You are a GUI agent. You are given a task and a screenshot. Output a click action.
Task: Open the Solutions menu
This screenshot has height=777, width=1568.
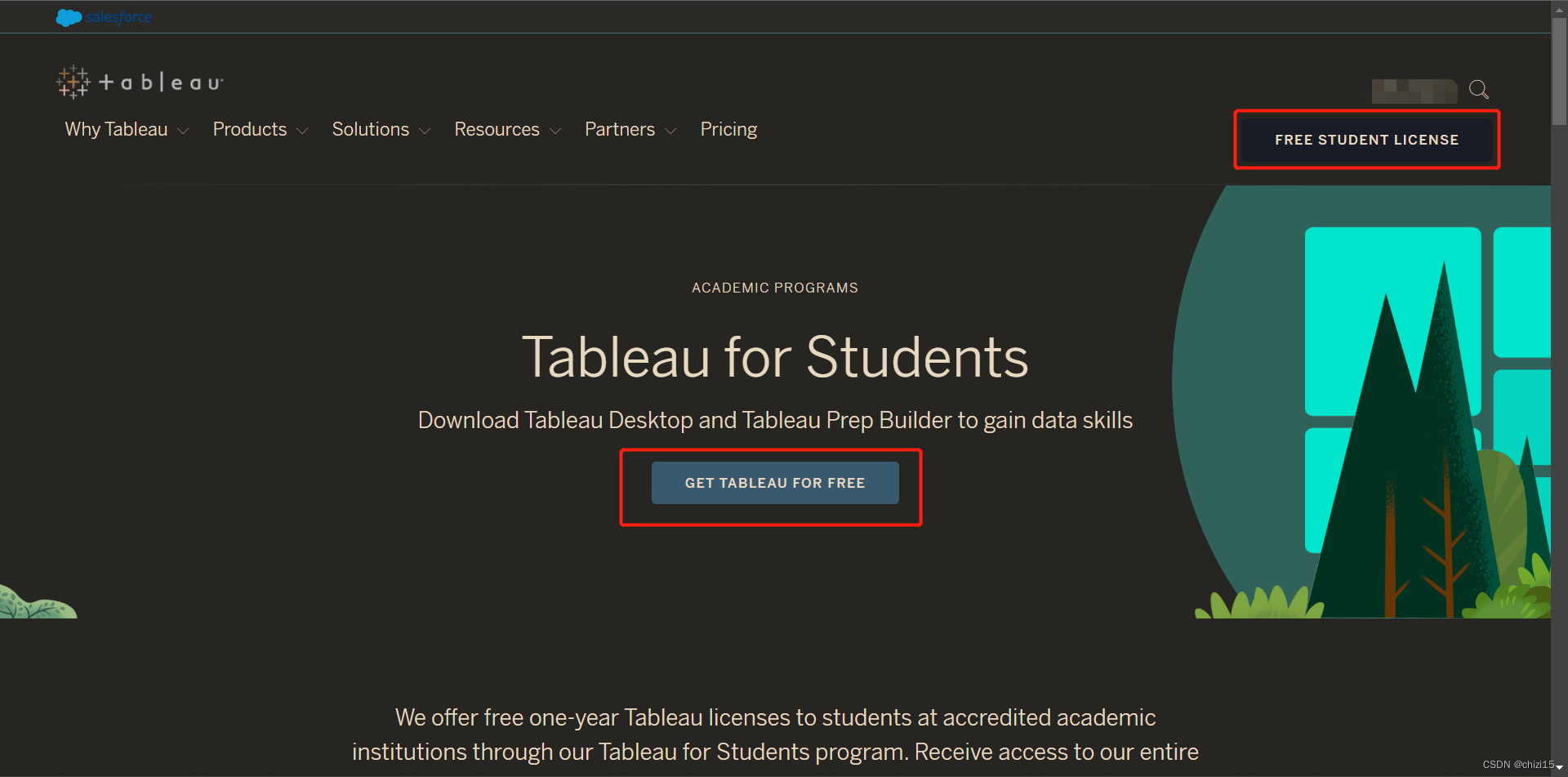click(x=371, y=129)
